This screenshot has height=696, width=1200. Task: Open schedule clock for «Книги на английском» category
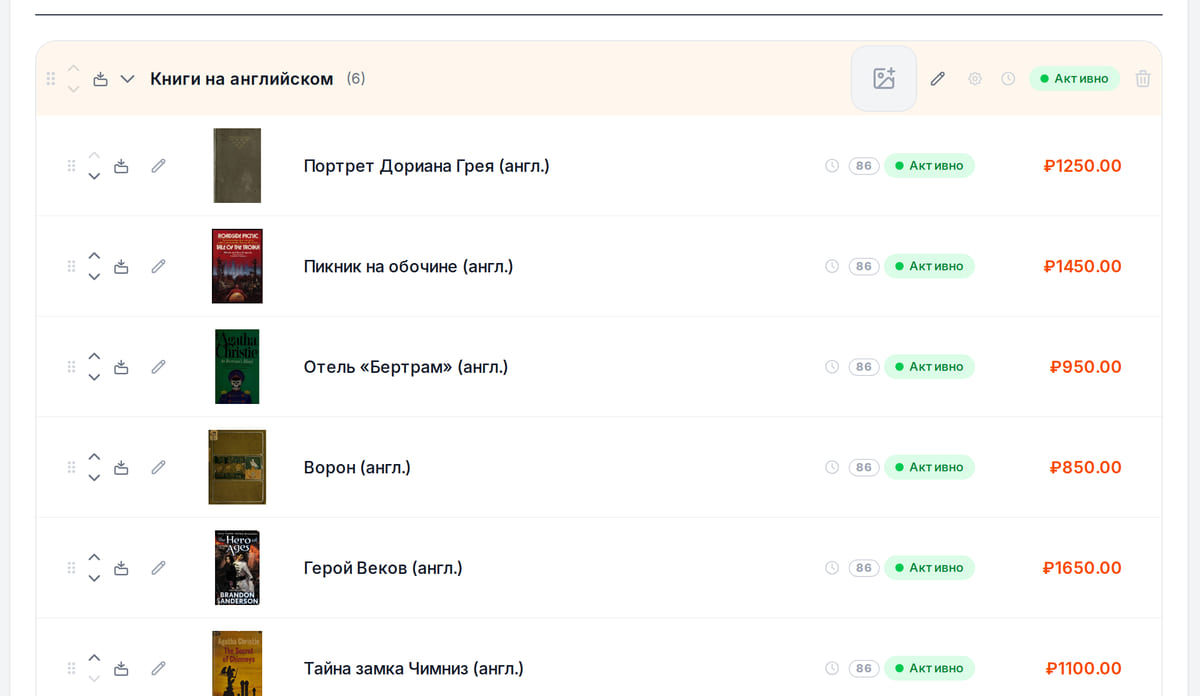[x=1008, y=78]
